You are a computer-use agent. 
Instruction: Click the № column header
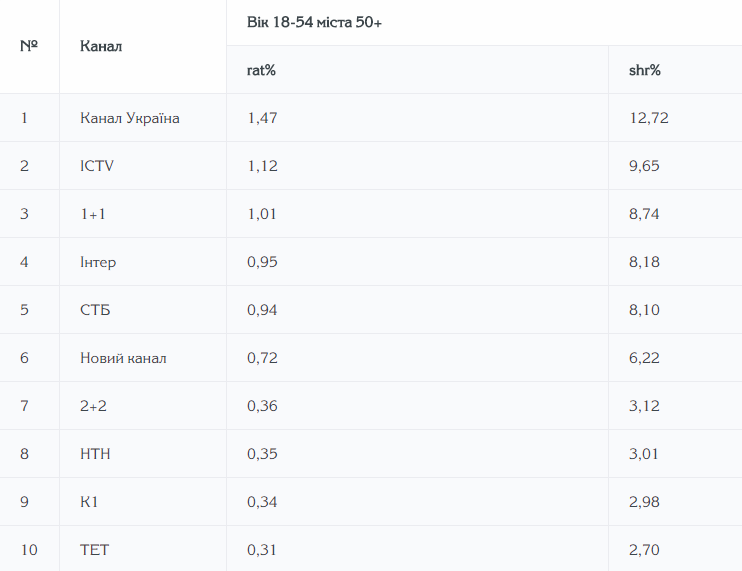coord(28,46)
